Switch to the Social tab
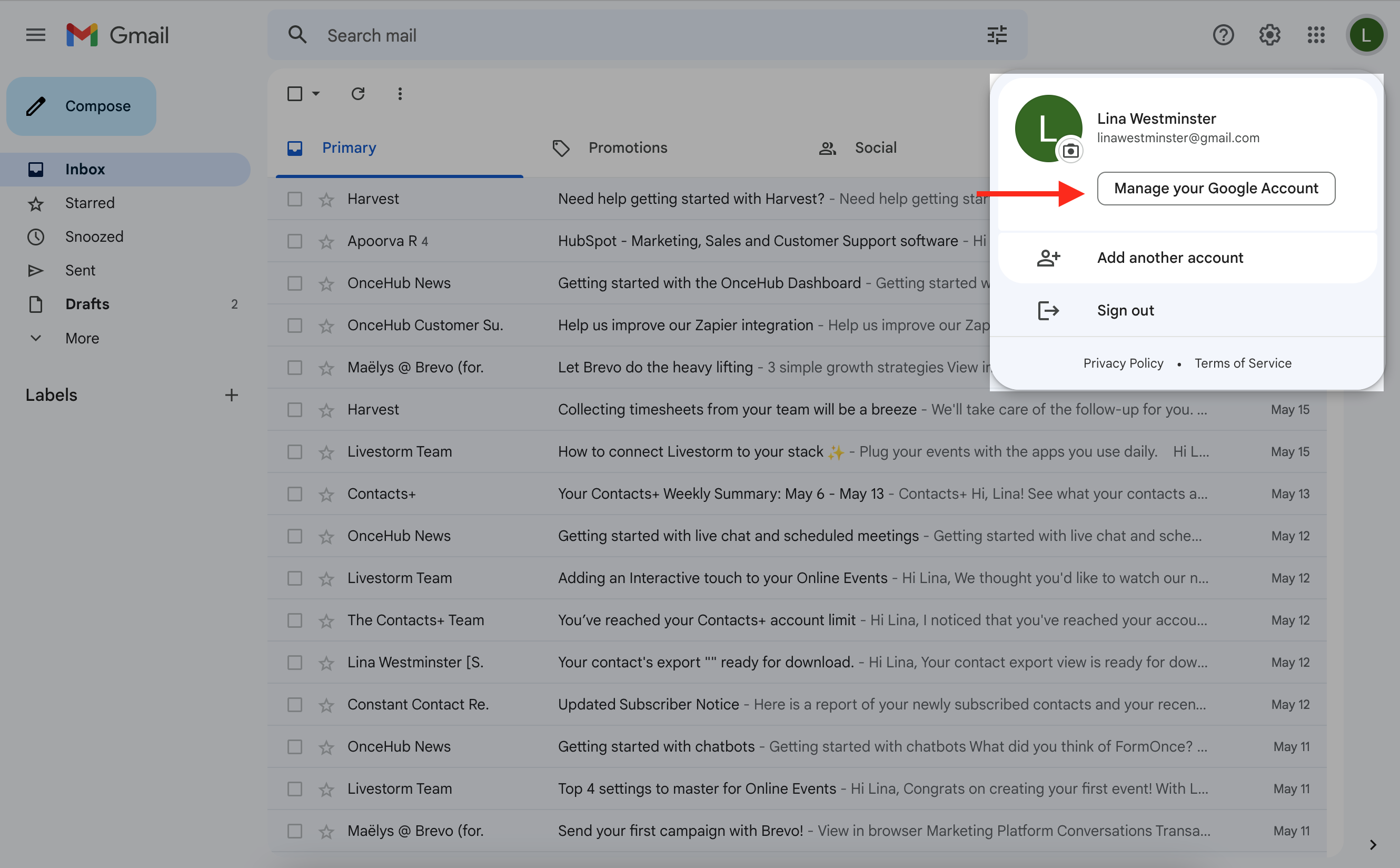1400x868 pixels. (875, 147)
